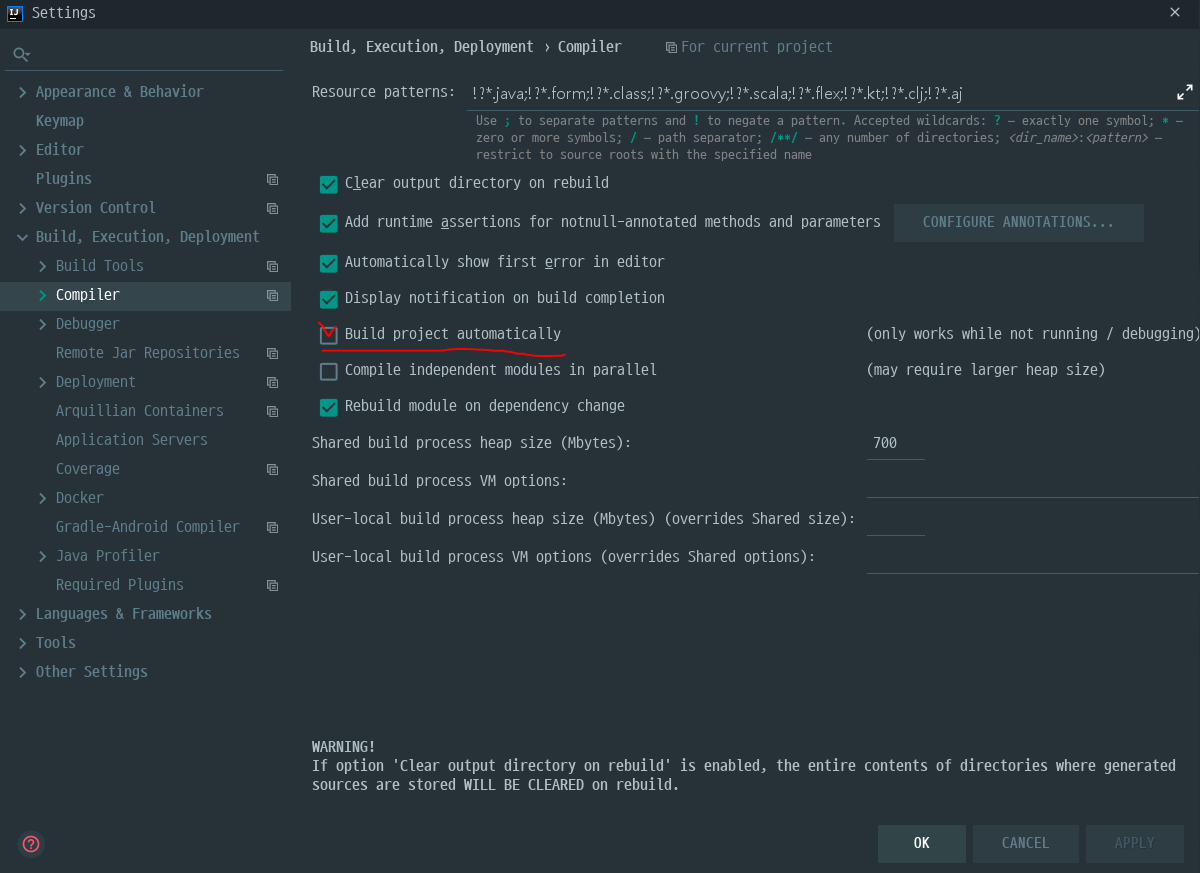1200x873 pixels.
Task: Enable Build project automatically
Action: point(328,335)
